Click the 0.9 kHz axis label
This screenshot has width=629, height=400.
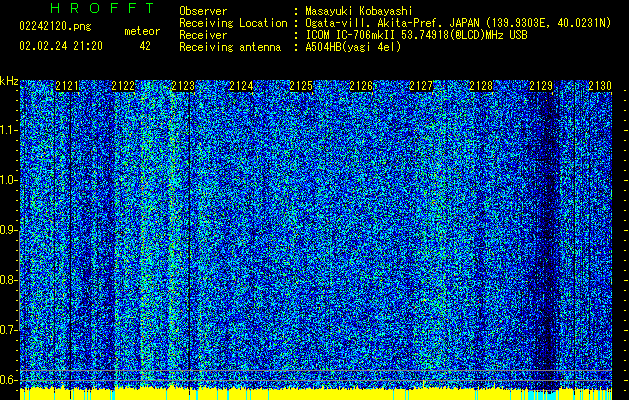pos(8,230)
